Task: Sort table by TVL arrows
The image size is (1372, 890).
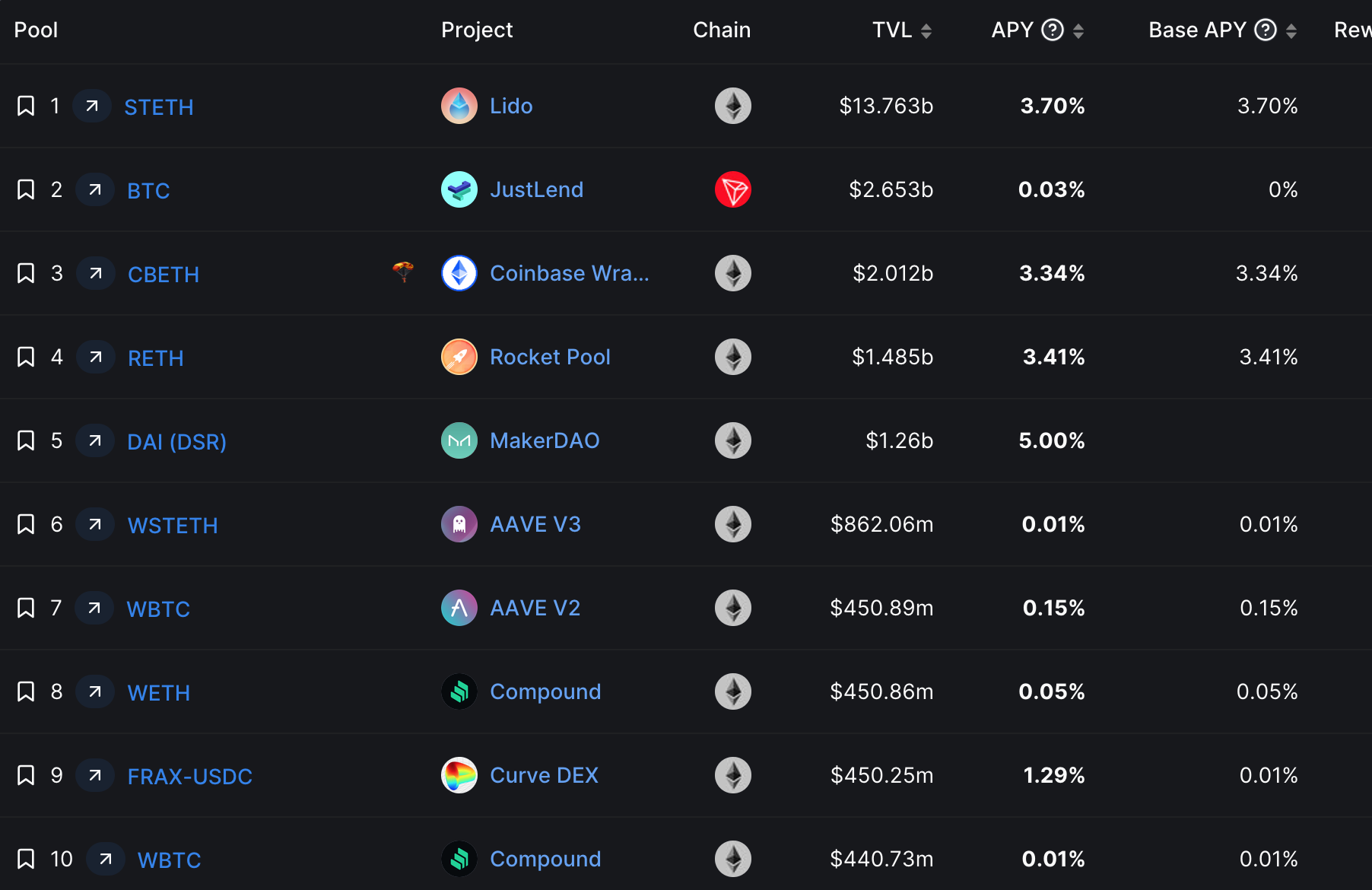Action: point(926,30)
